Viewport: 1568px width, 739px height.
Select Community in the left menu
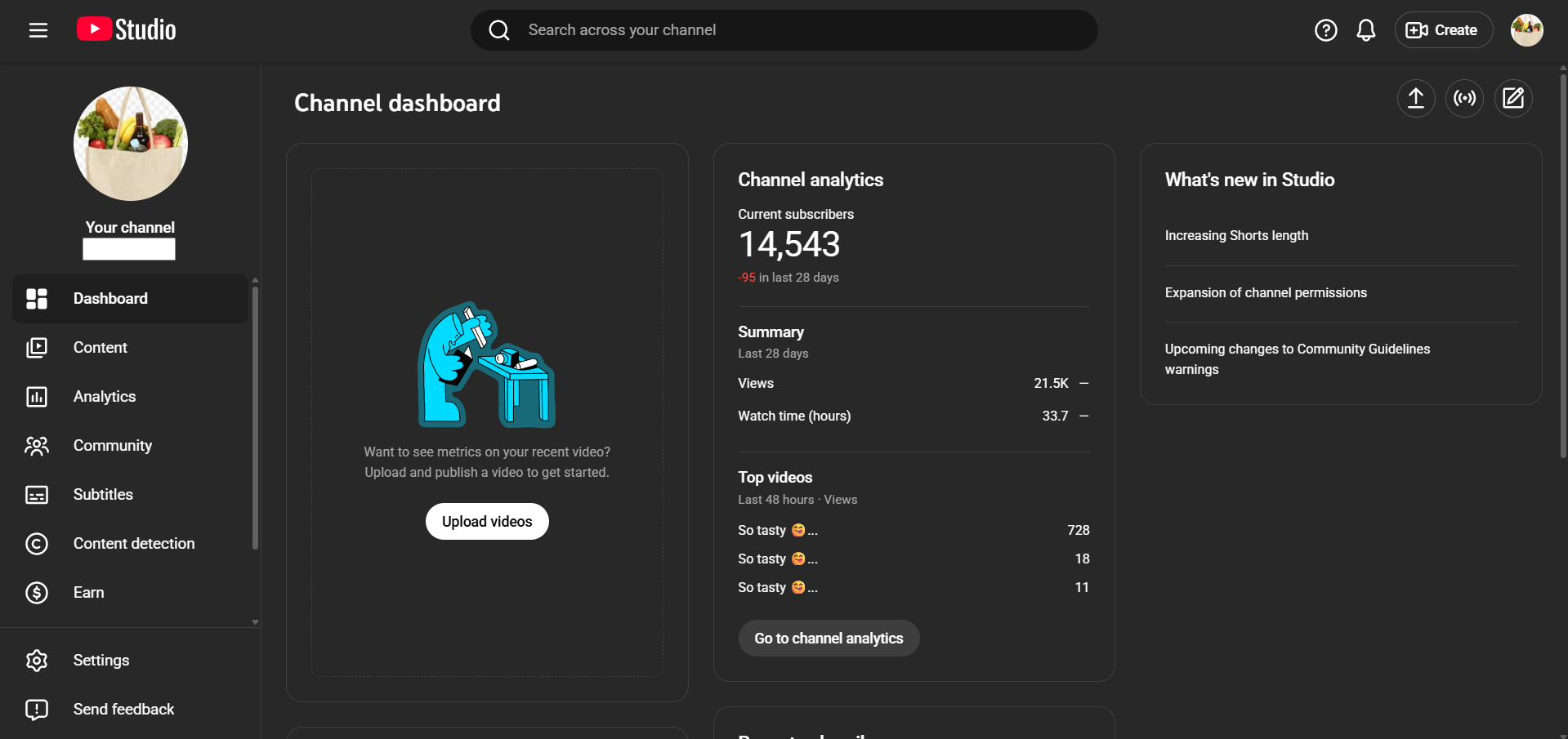113,446
